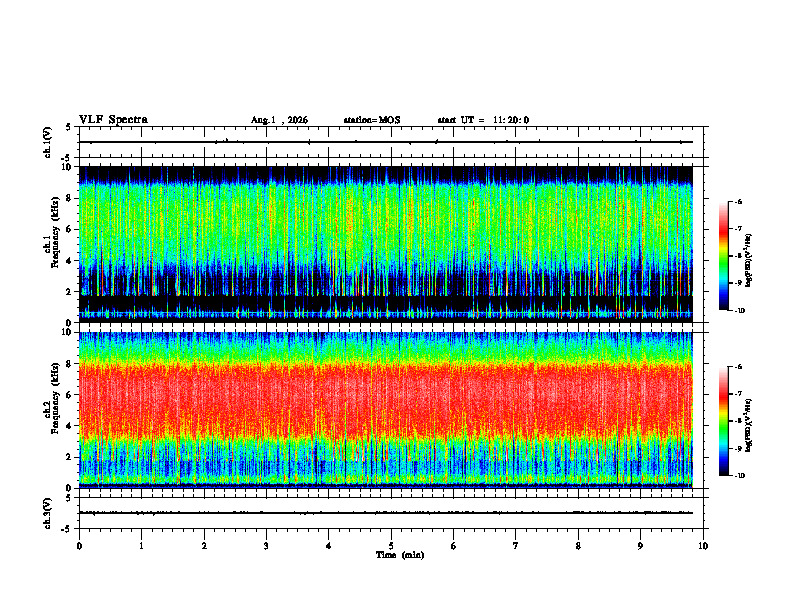Click the ch.1 color scale bar

(723, 256)
